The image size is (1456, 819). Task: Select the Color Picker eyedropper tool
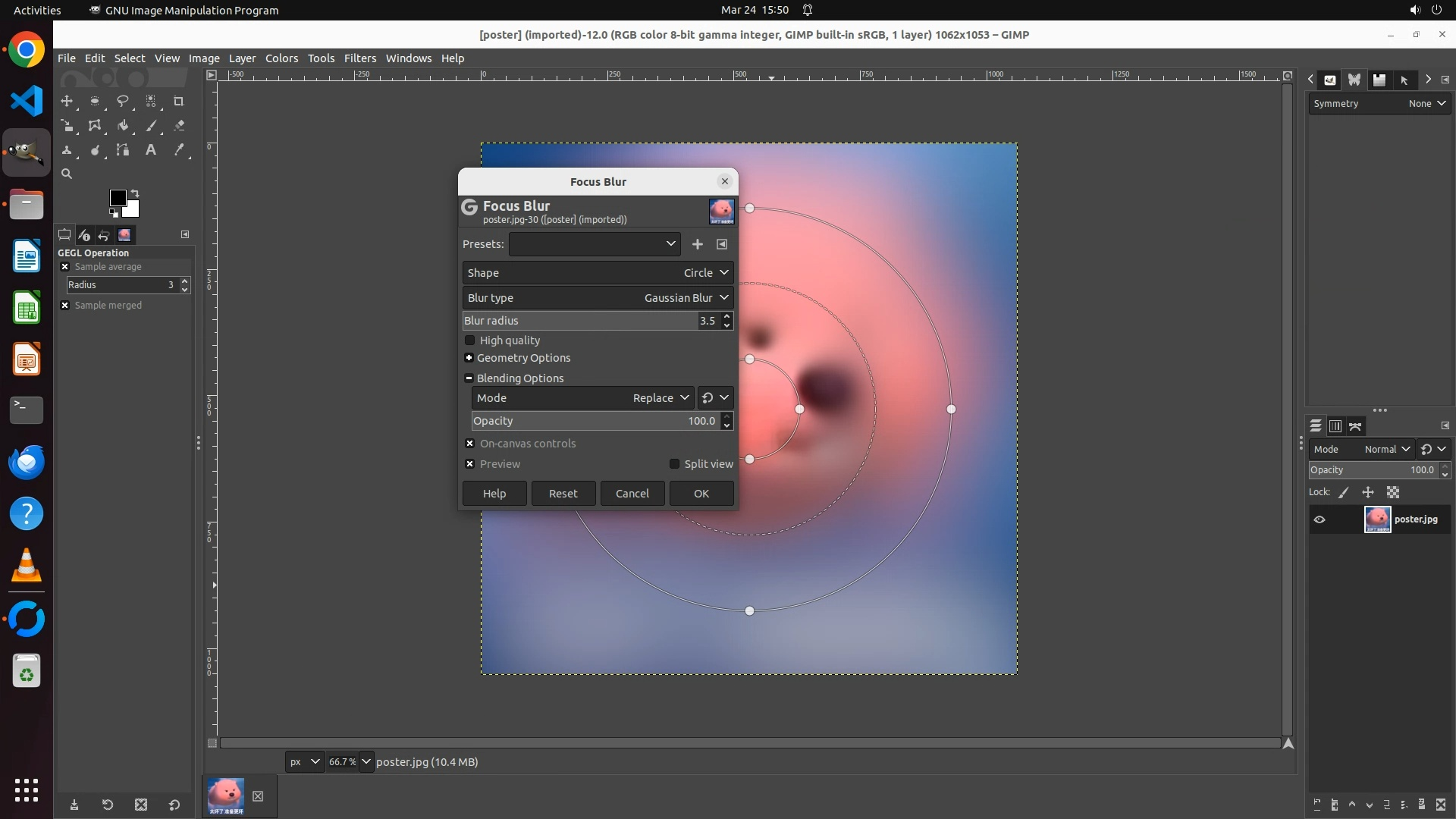(x=179, y=150)
